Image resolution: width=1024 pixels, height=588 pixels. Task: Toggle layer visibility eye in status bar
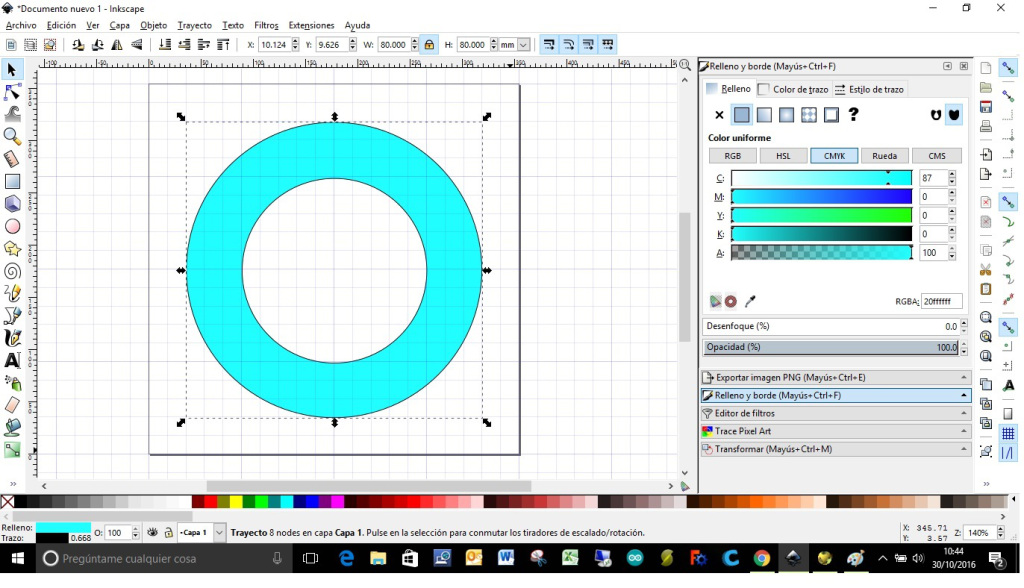pyautogui.click(x=152, y=533)
